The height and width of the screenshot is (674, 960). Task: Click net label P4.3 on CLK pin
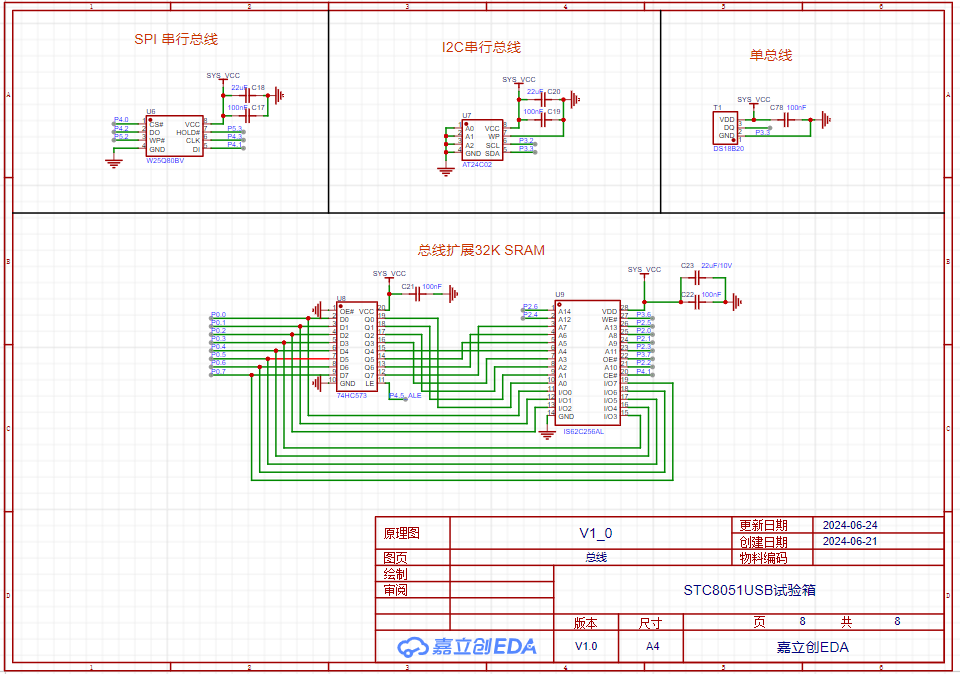click(234, 137)
